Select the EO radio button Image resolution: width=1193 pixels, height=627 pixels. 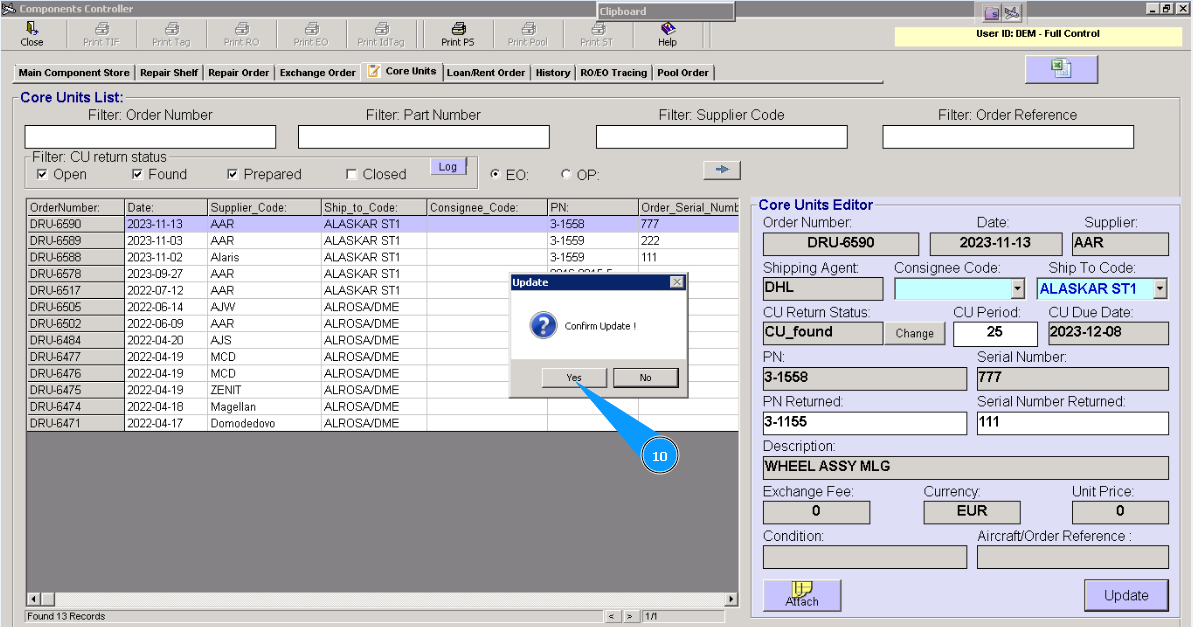tap(495, 174)
